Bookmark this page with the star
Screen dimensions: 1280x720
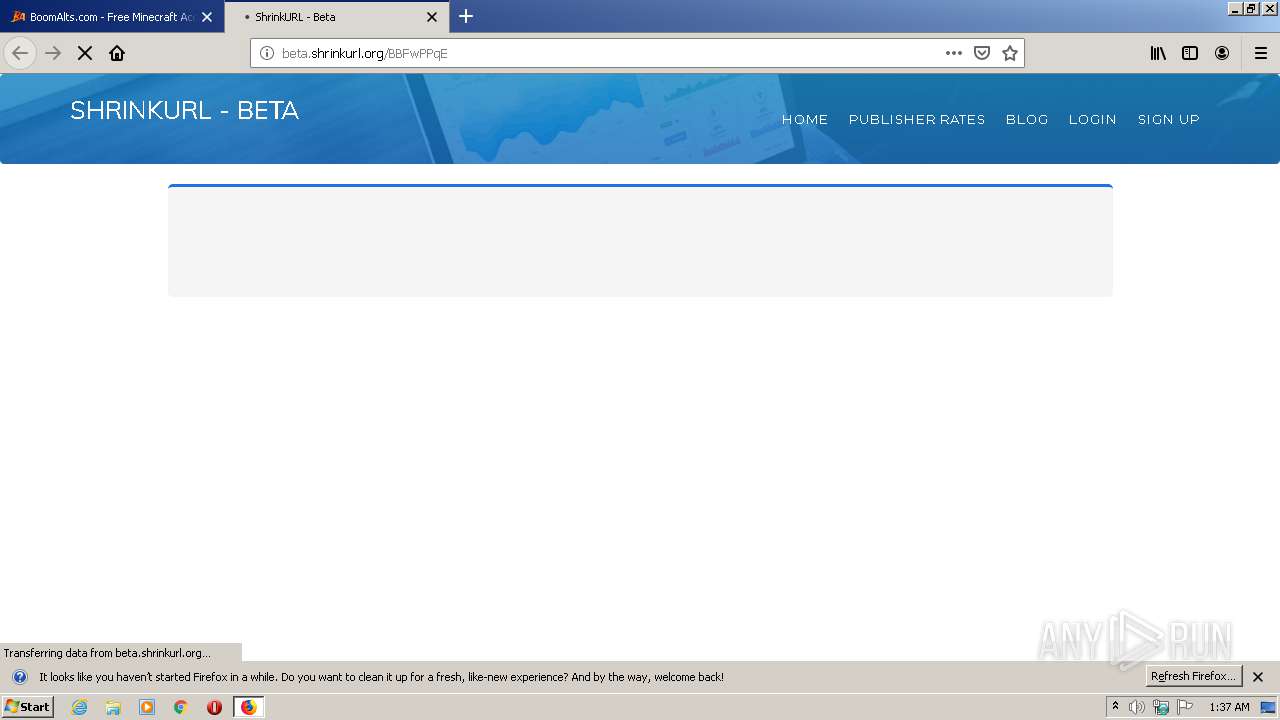pos(1010,53)
